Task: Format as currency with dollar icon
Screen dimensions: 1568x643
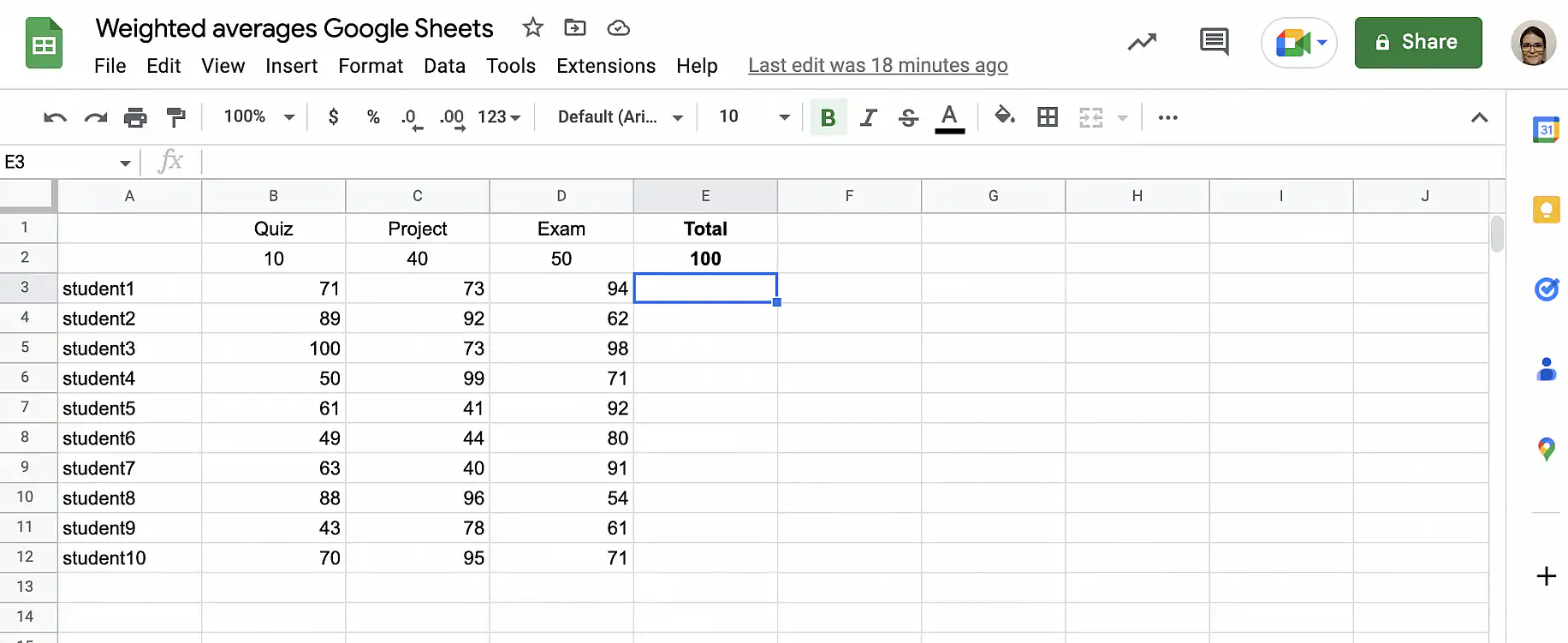Action: (333, 116)
